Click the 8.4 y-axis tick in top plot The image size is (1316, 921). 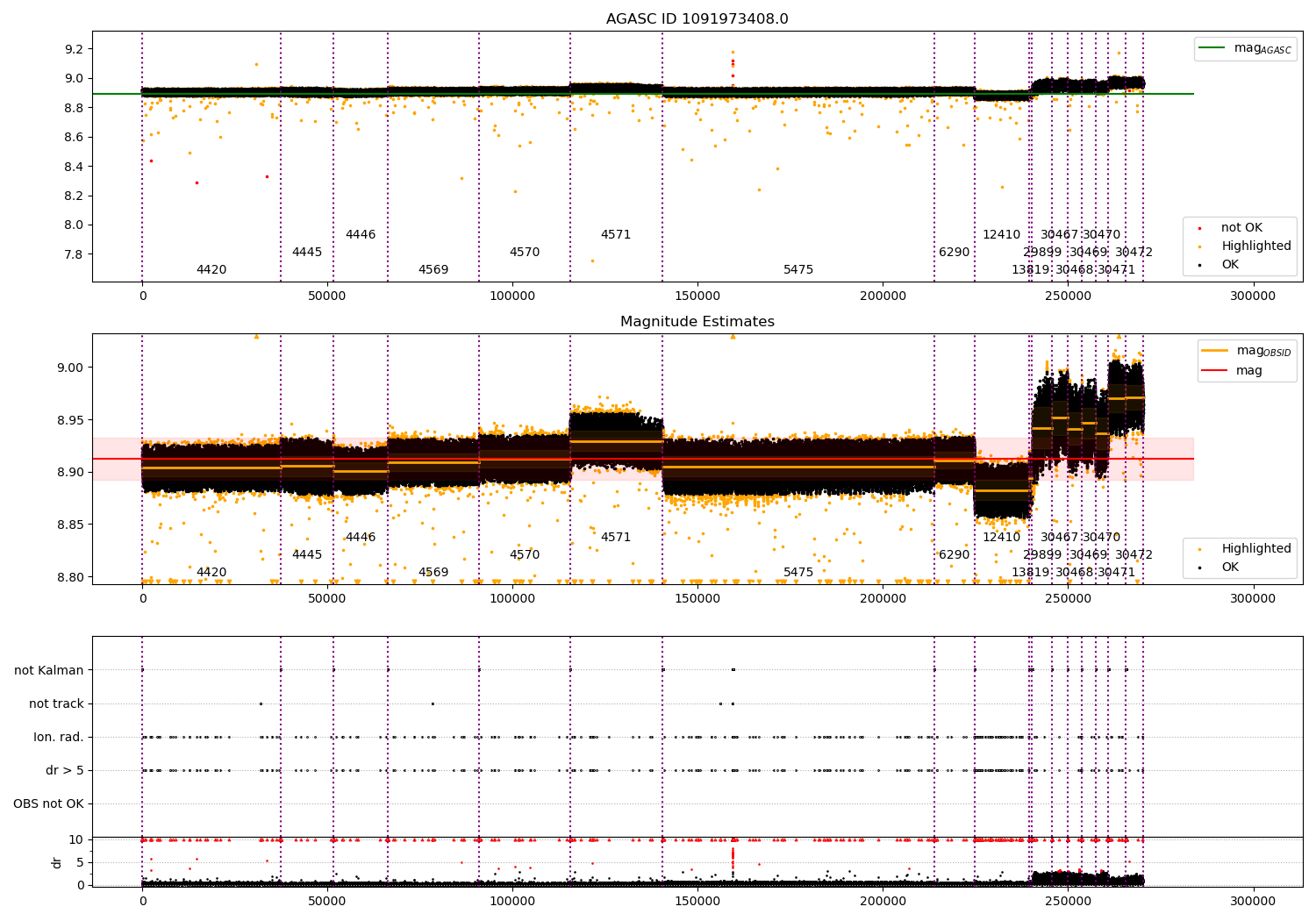click(75, 167)
